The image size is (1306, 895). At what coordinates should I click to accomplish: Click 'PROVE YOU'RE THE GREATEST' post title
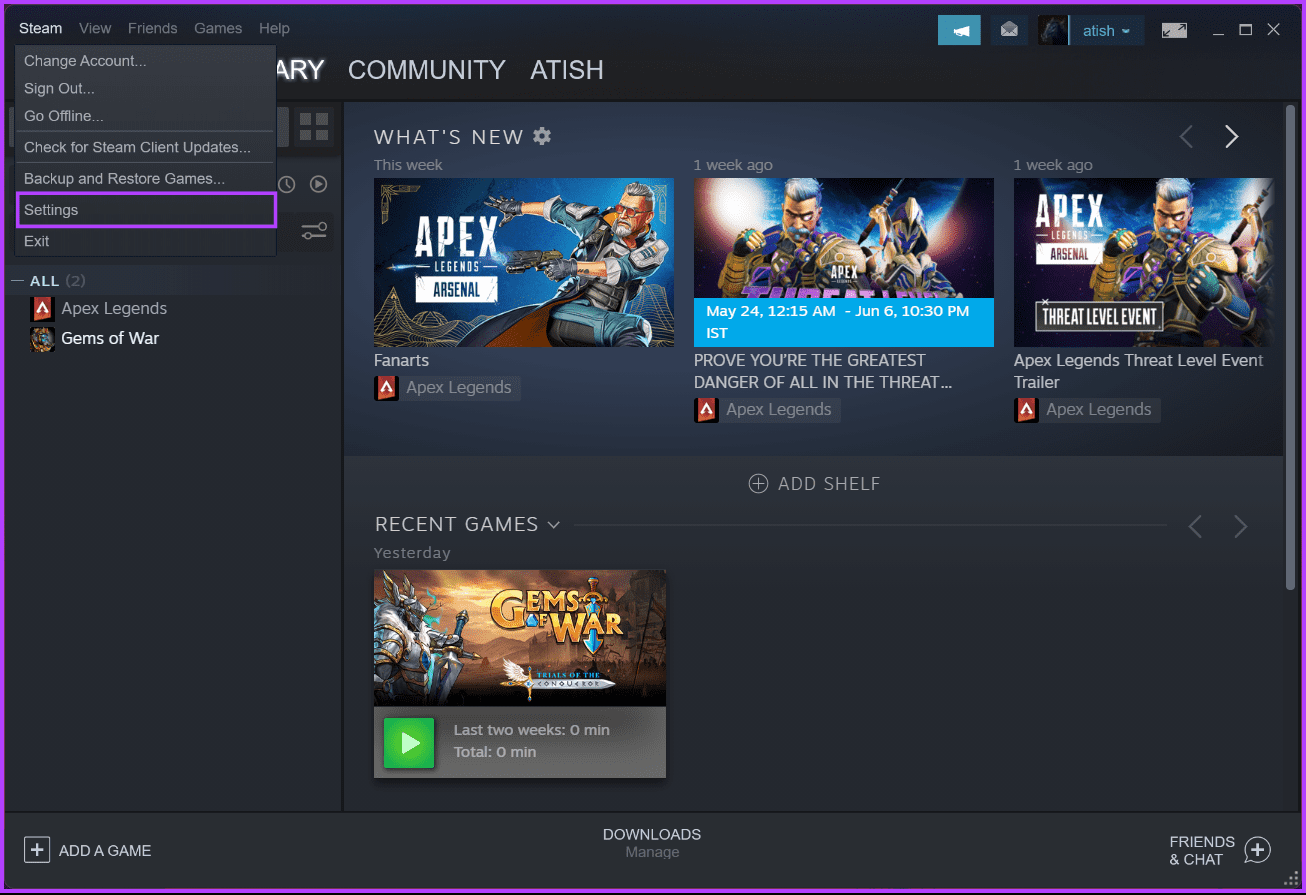[x=823, y=371]
